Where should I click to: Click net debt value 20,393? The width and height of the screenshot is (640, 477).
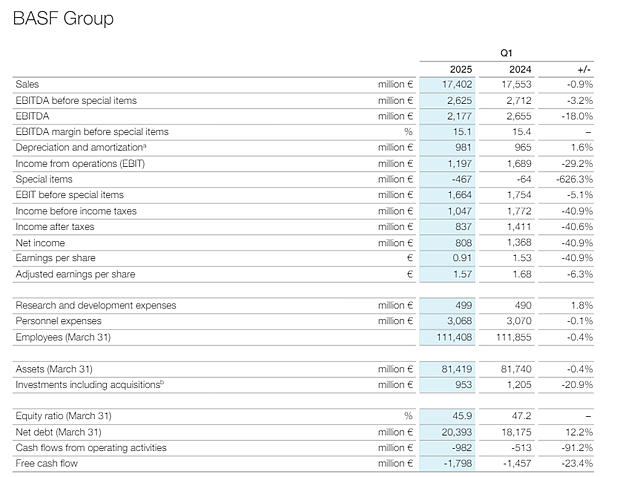[457, 432]
